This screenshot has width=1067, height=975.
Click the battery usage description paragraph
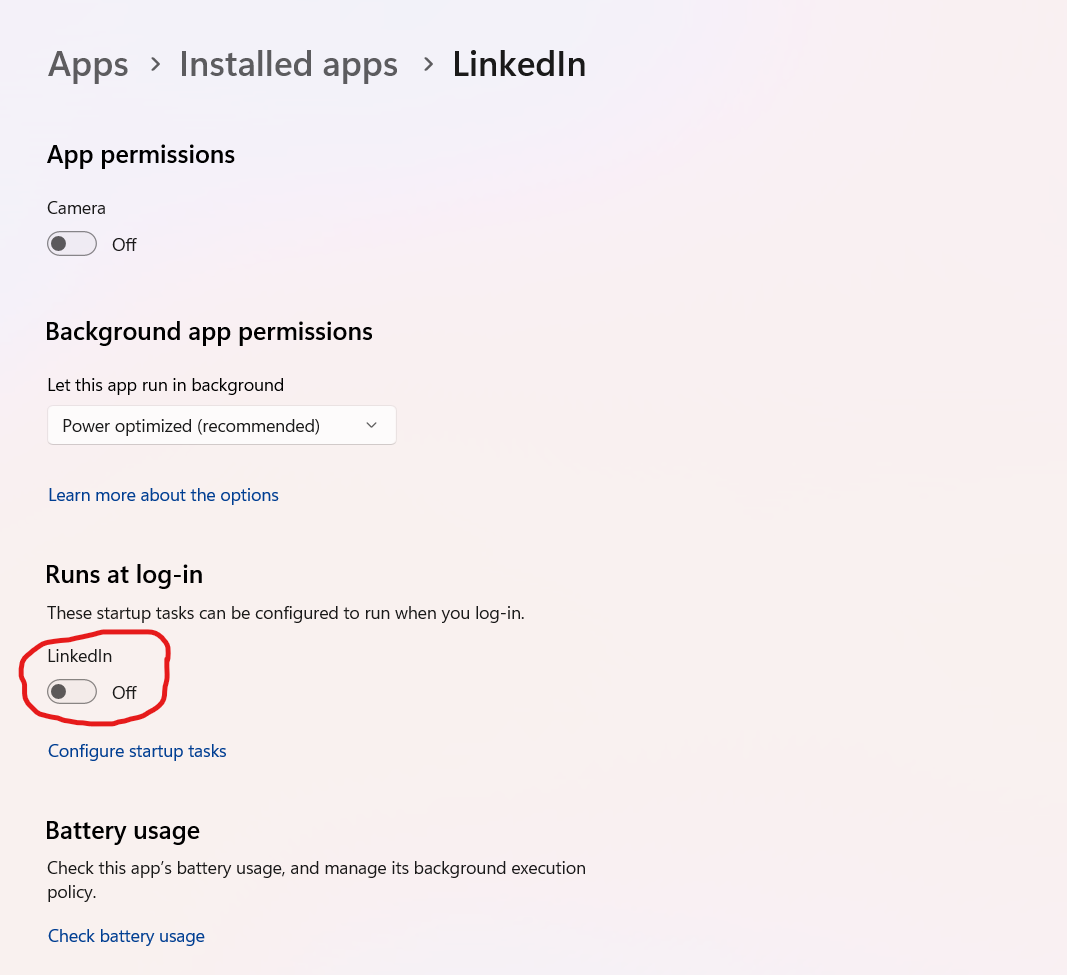(316, 880)
